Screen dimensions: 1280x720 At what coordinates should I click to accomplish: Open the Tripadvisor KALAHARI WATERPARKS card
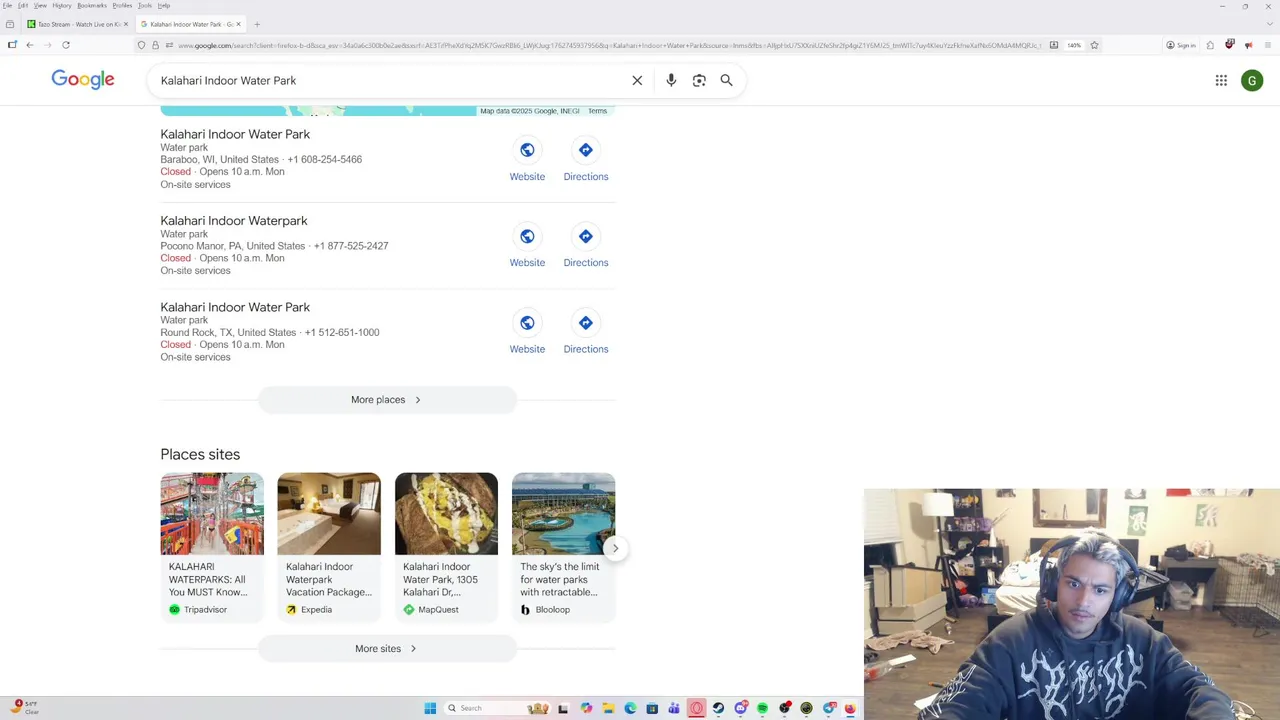pos(212,546)
